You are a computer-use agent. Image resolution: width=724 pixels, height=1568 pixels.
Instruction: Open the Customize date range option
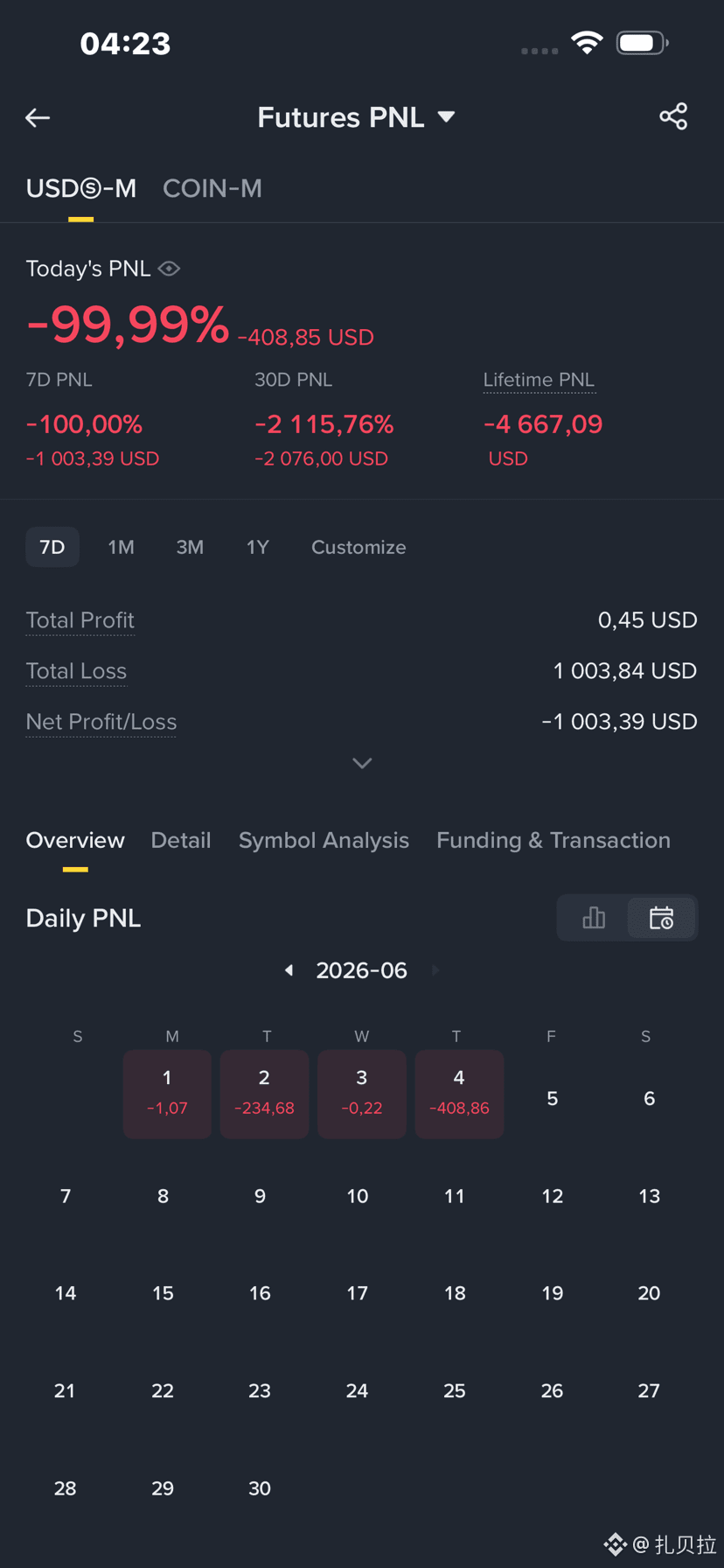pyautogui.click(x=359, y=547)
